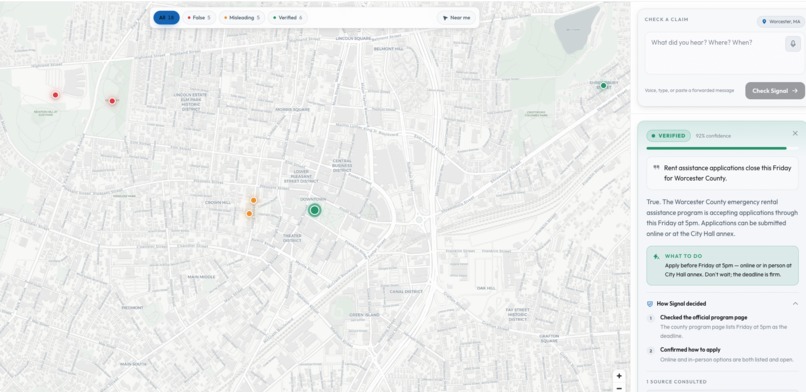This screenshot has height=392, width=806.
Task: Open the Worcester, MA location selector
Action: [780, 22]
